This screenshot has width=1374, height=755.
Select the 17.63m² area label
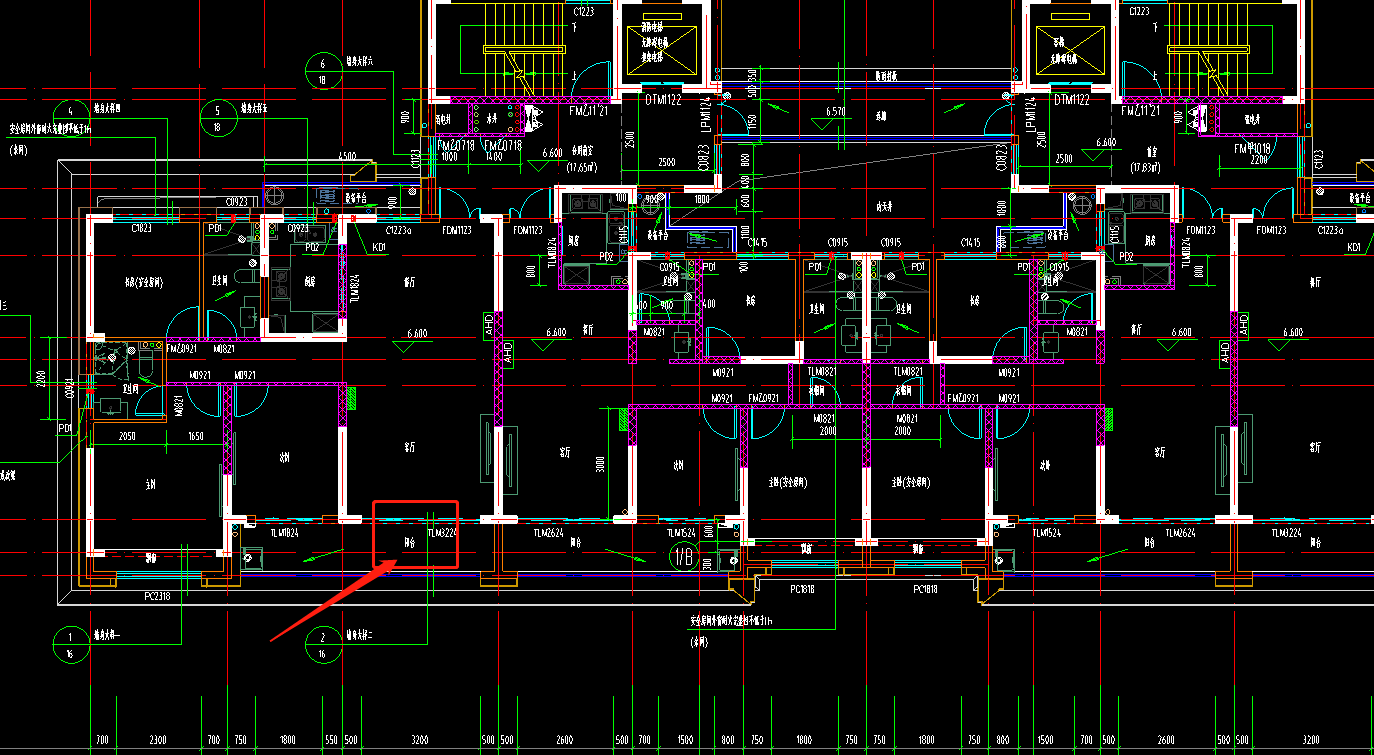pos(1143,167)
